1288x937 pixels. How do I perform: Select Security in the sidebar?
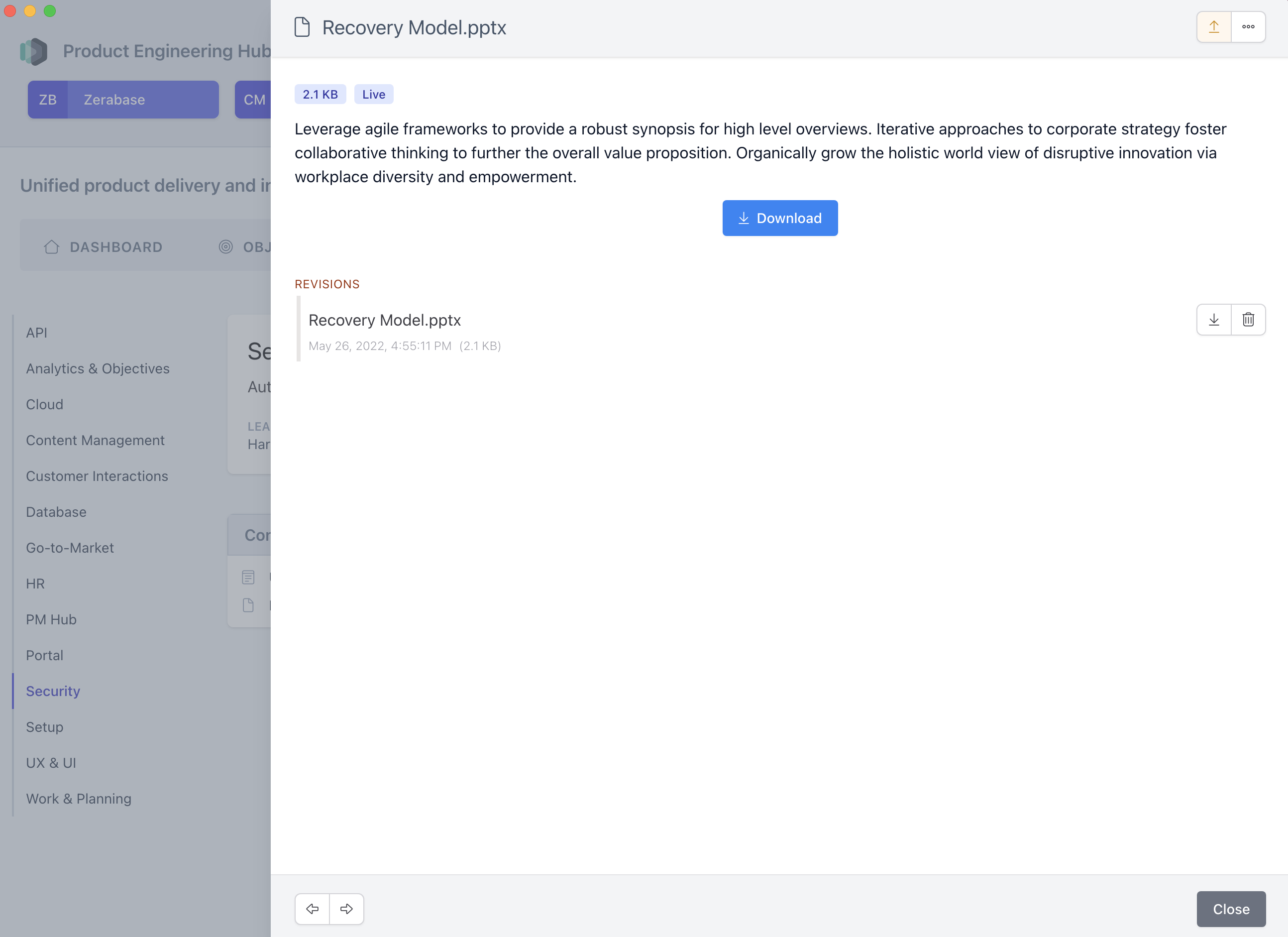click(x=53, y=691)
